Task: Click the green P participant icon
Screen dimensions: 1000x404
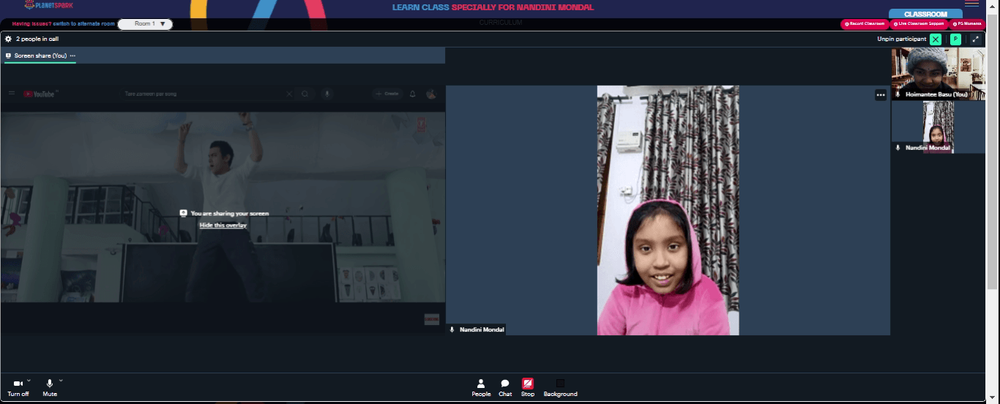Action: pyautogui.click(x=955, y=39)
